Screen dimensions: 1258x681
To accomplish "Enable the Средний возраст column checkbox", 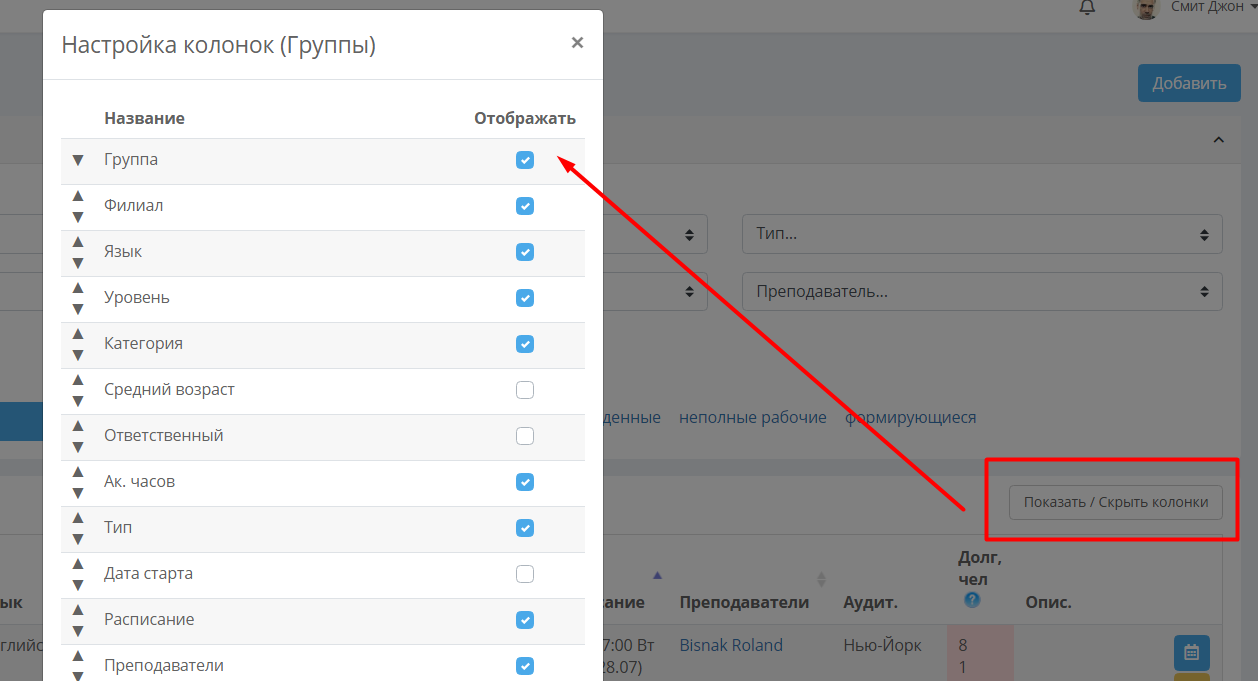I will tap(525, 390).
